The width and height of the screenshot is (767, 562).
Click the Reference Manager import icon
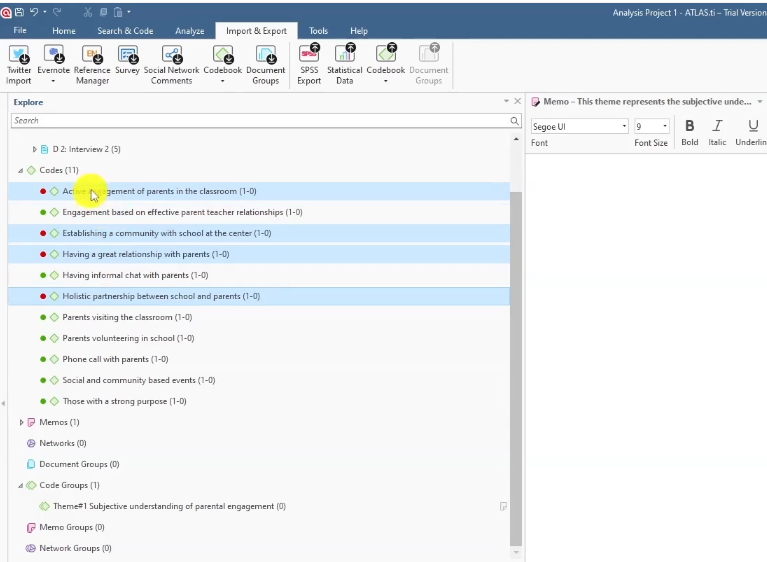(92, 55)
